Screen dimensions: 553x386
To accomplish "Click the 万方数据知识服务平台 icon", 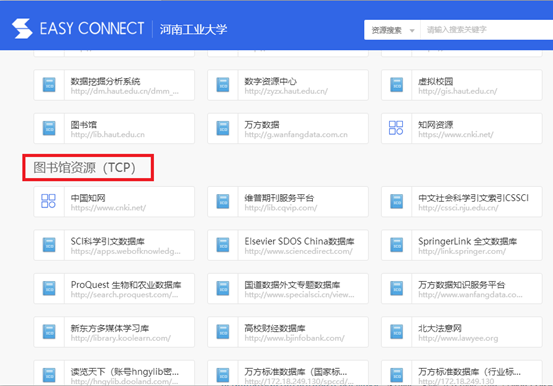I will [x=397, y=288].
